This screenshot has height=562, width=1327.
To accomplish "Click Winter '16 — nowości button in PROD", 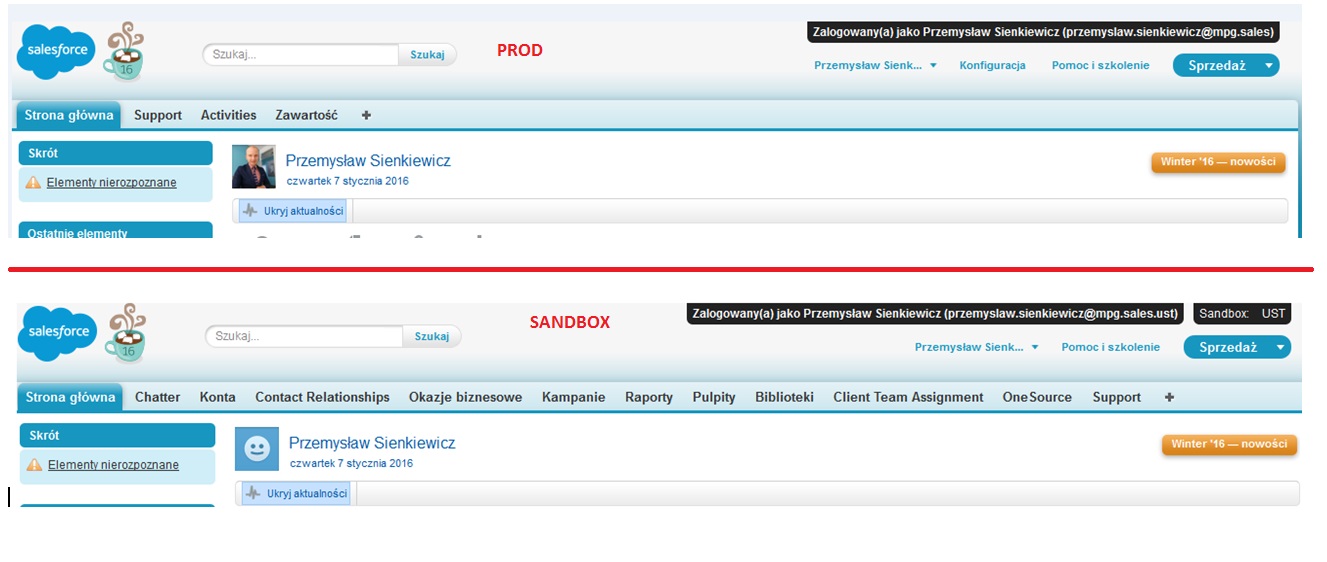I will click(x=1218, y=162).
